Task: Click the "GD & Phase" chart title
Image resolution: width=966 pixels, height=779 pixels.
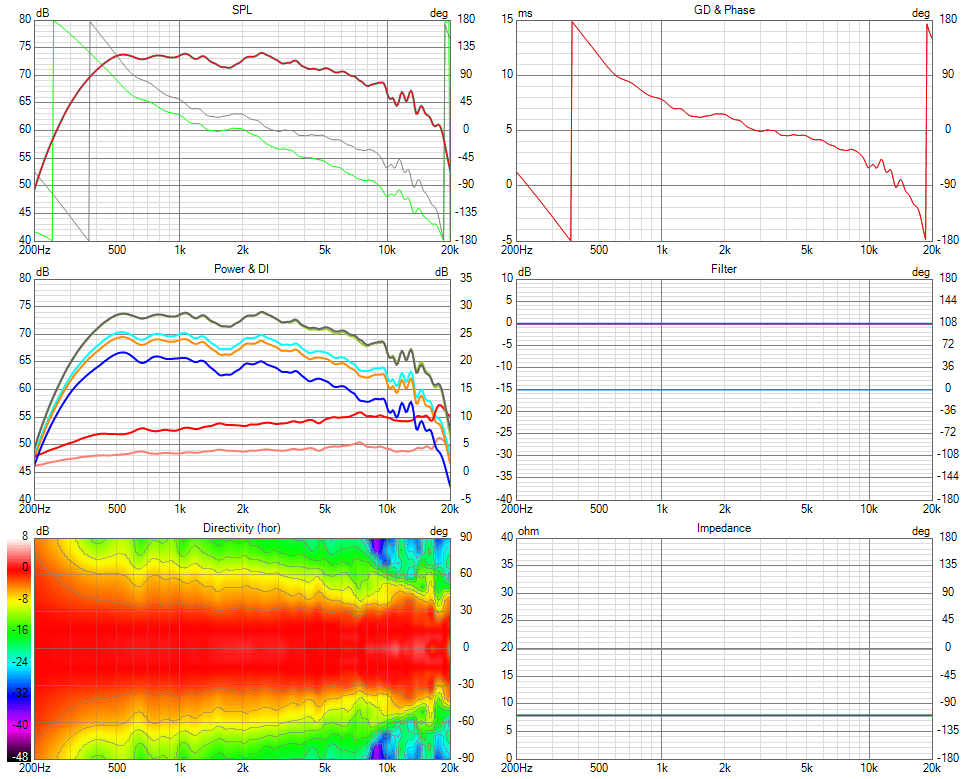Action: point(724,10)
